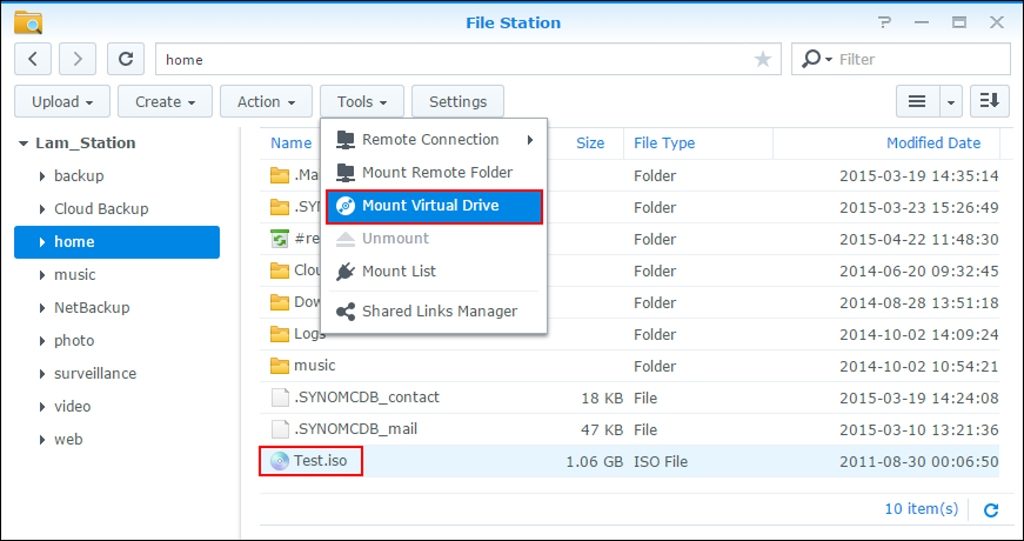Click the sort order icon

(x=988, y=101)
